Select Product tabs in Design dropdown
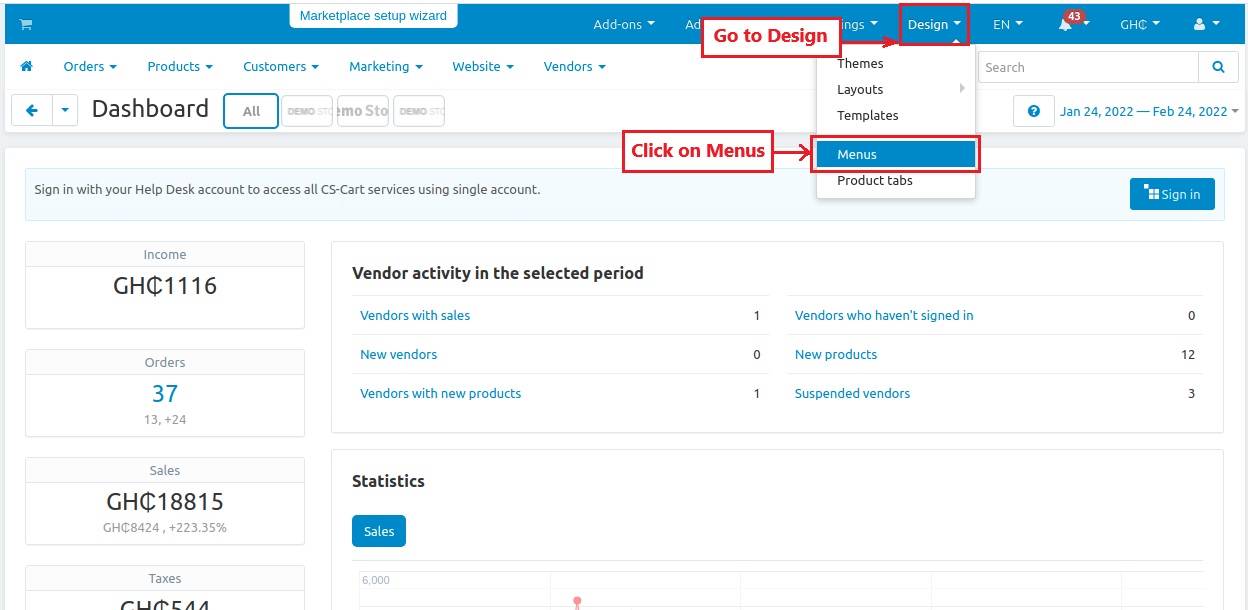Screen dimensions: 1248x610 coord(874,181)
